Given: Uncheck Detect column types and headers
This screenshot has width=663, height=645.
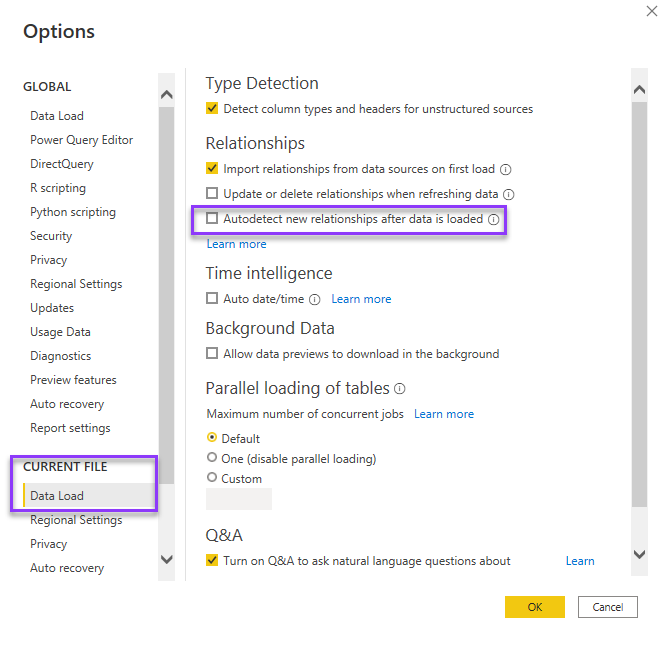Looking at the screenshot, I should pos(212,109).
